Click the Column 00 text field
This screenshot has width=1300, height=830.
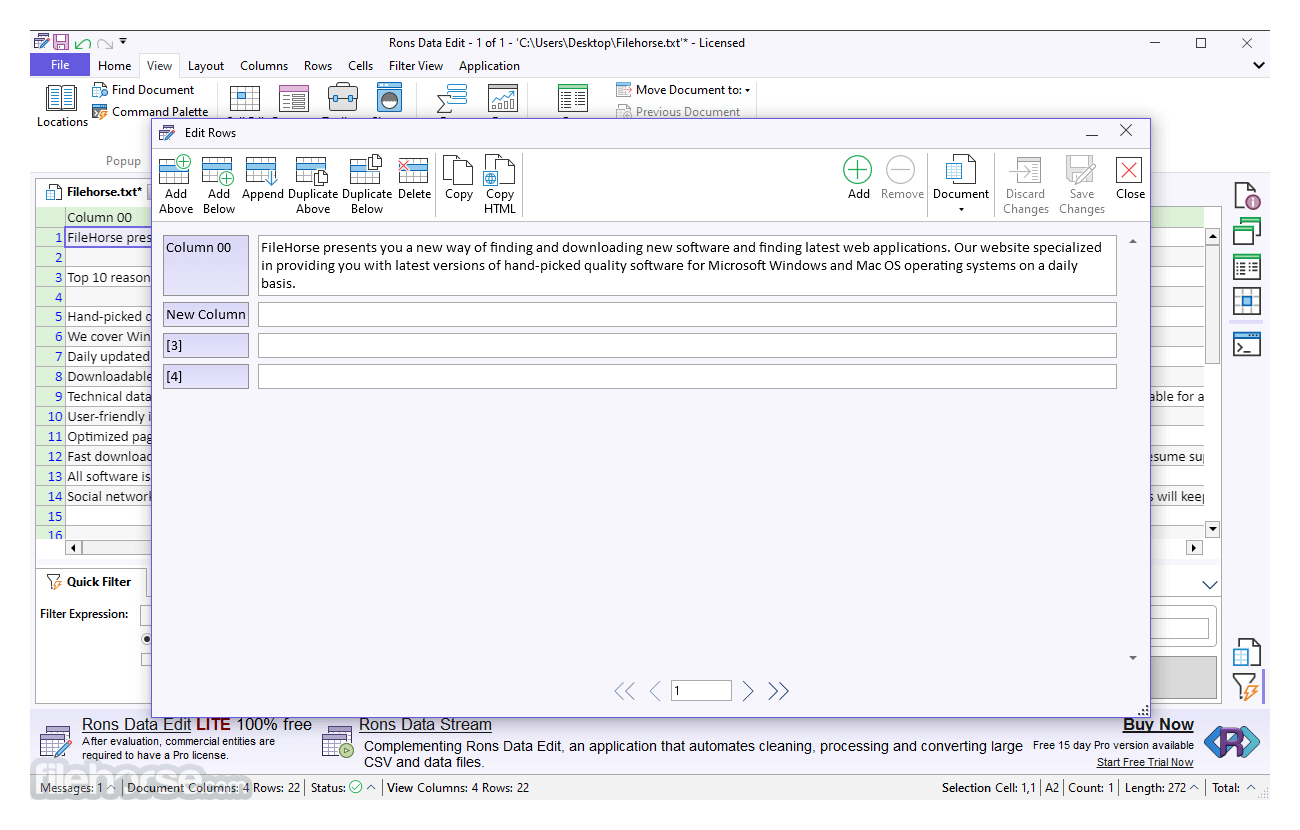click(x=687, y=266)
